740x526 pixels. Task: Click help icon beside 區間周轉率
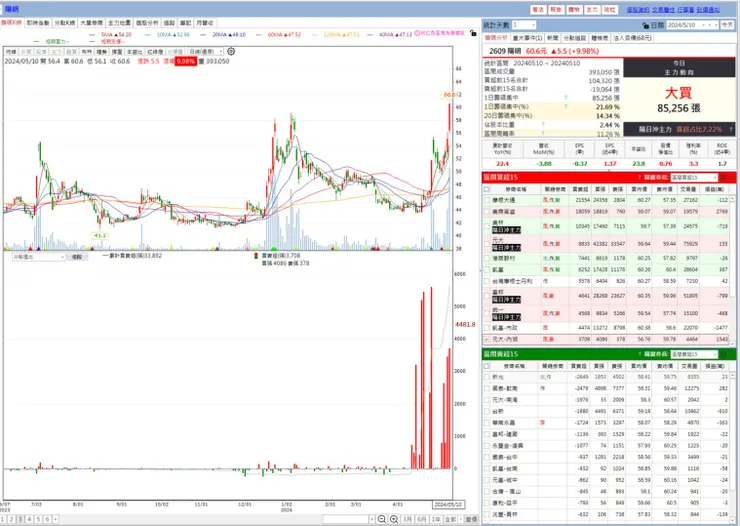543,134
